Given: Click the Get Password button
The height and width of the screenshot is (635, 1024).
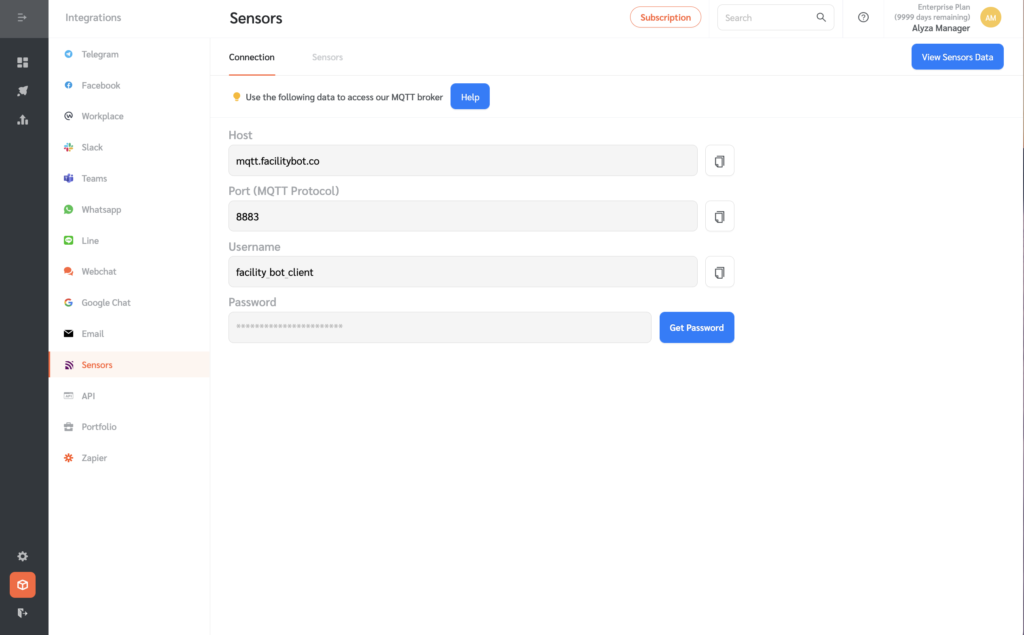Looking at the screenshot, I should point(696,327).
